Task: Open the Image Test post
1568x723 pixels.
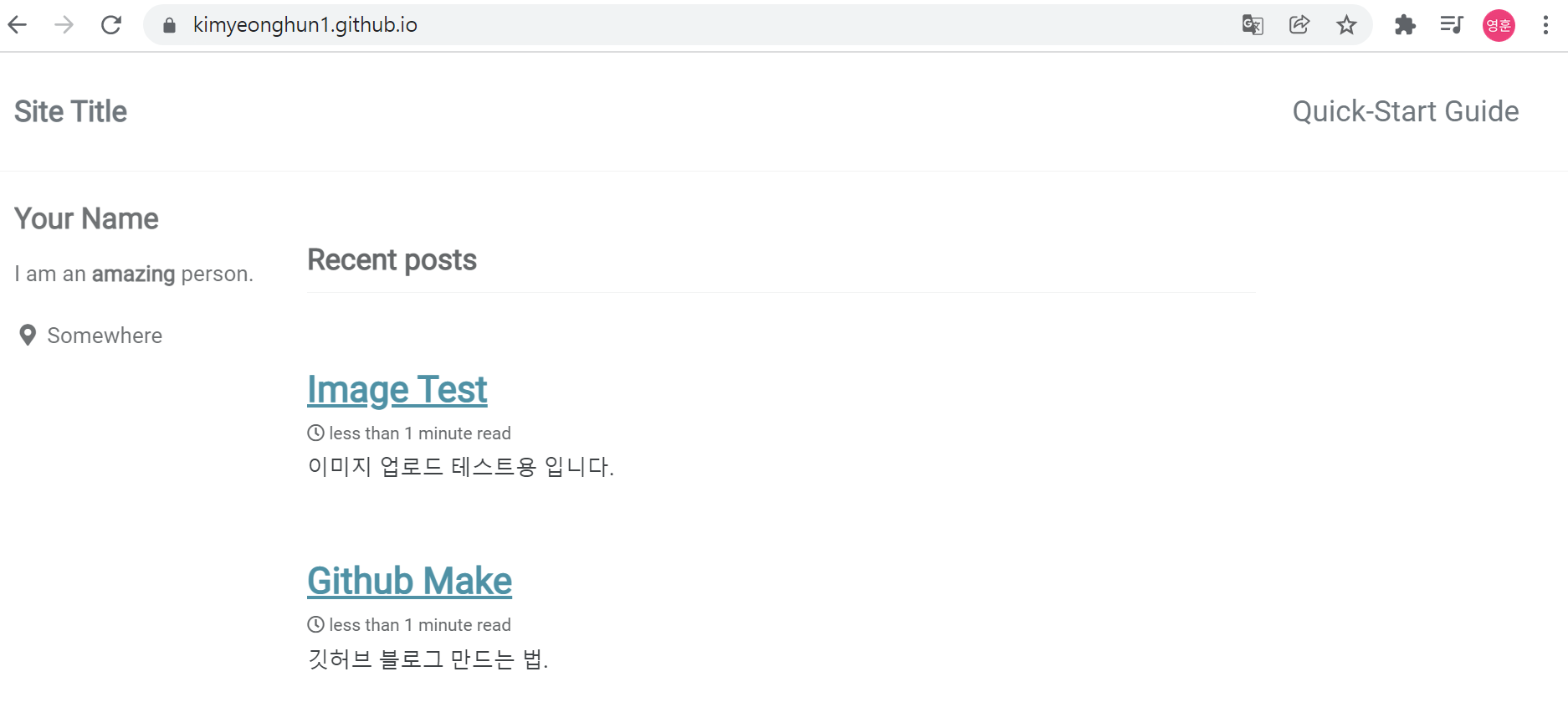Action: (x=397, y=390)
